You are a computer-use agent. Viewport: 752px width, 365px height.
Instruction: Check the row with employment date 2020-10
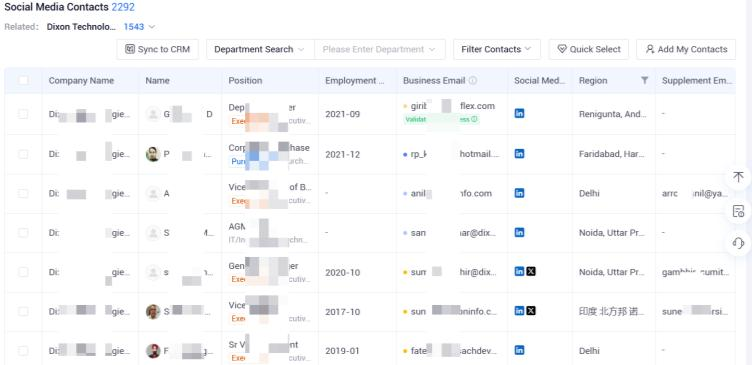pos(23,272)
